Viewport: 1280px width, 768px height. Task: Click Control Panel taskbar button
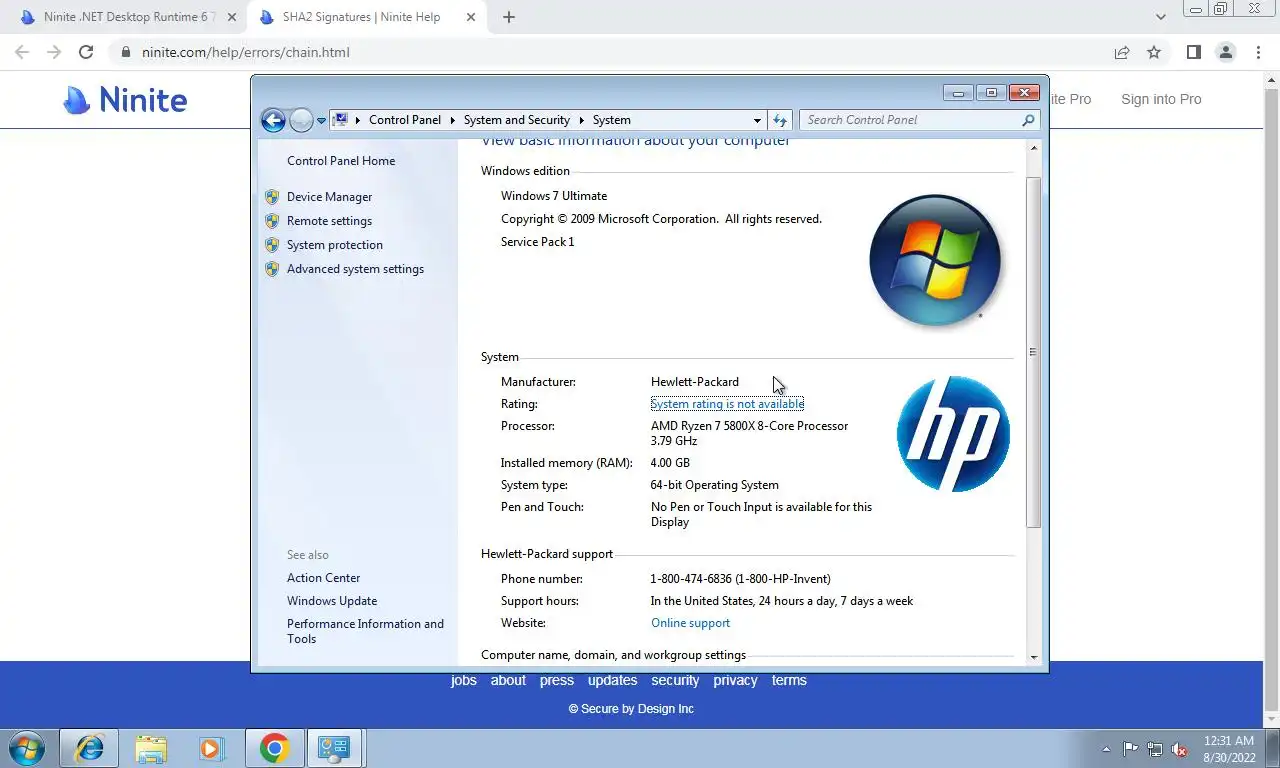click(335, 748)
